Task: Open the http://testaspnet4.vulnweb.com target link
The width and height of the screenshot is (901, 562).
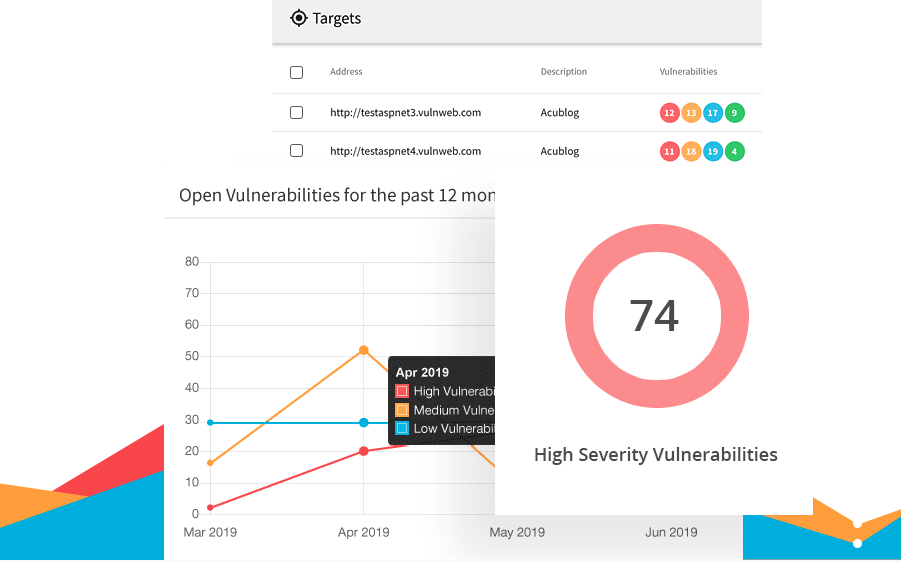Action: (x=405, y=152)
